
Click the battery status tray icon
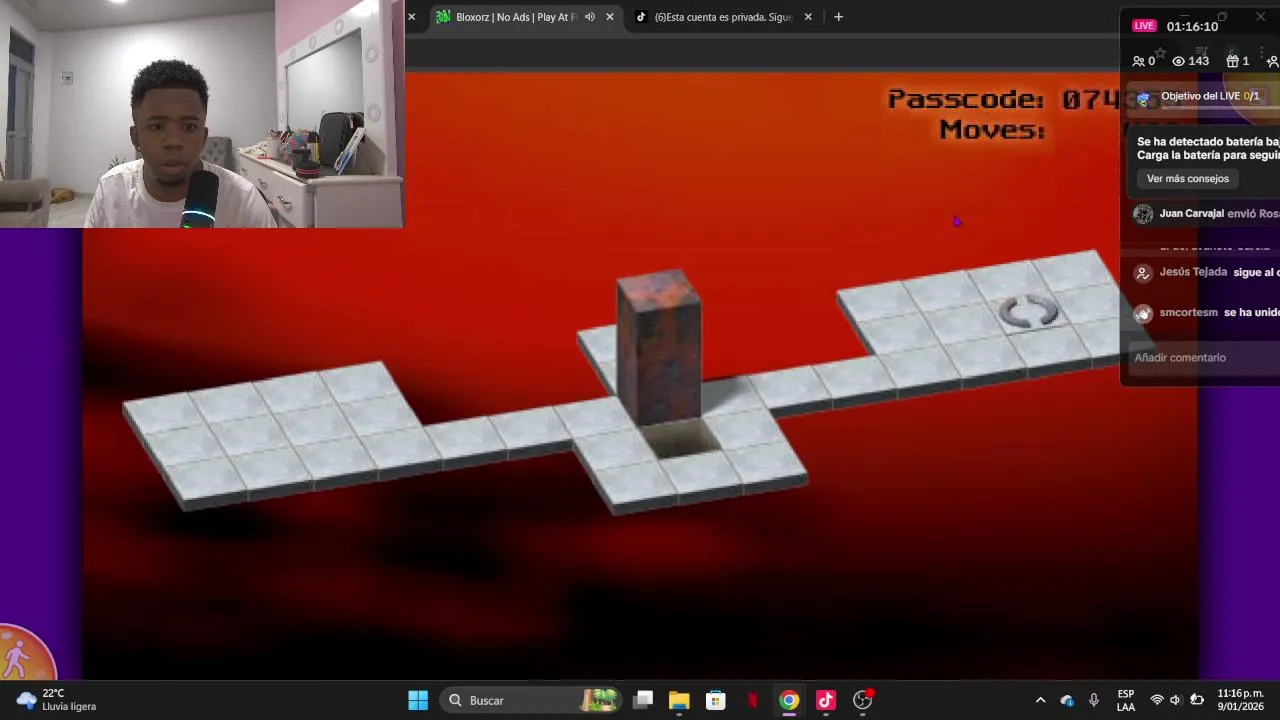(x=1197, y=700)
